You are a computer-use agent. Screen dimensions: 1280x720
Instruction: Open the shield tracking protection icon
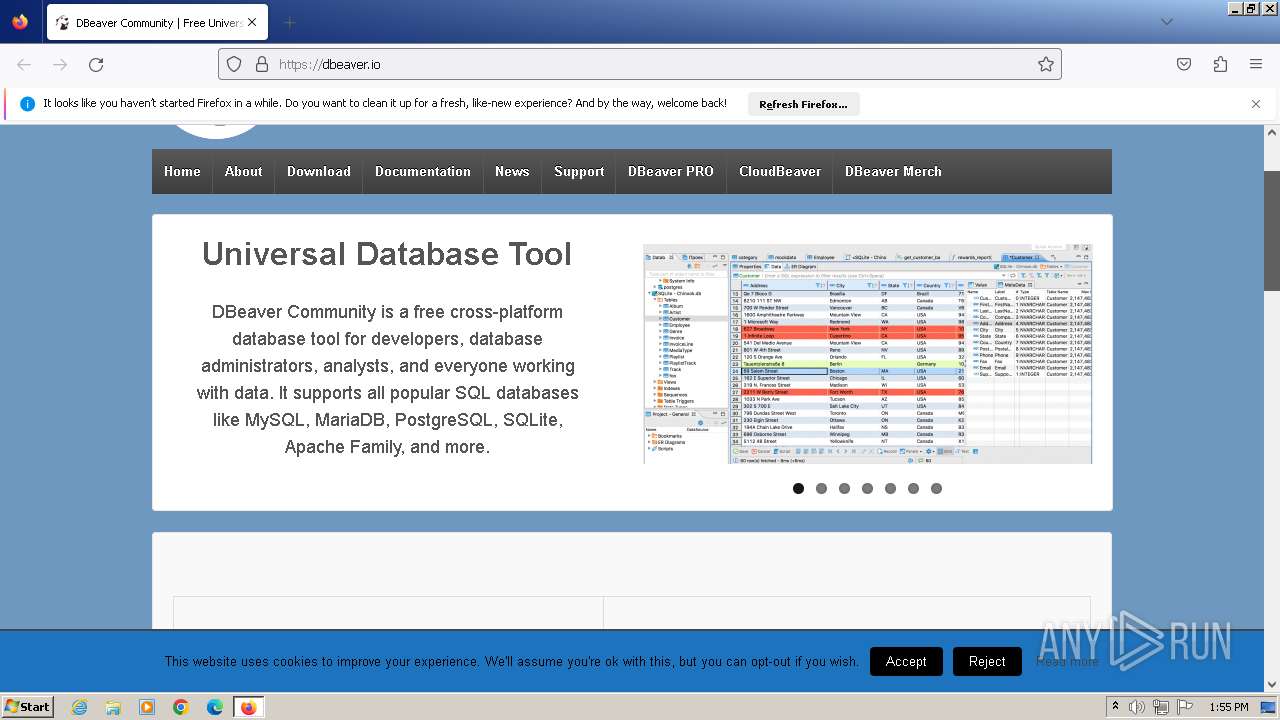point(234,64)
